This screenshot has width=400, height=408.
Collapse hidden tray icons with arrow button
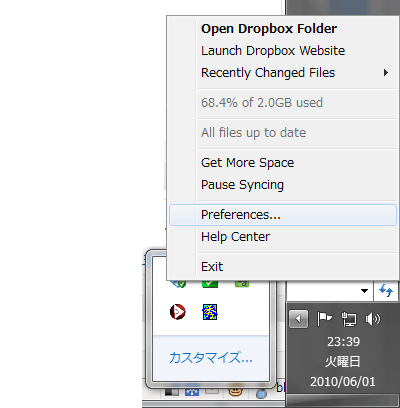pos(298,319)
